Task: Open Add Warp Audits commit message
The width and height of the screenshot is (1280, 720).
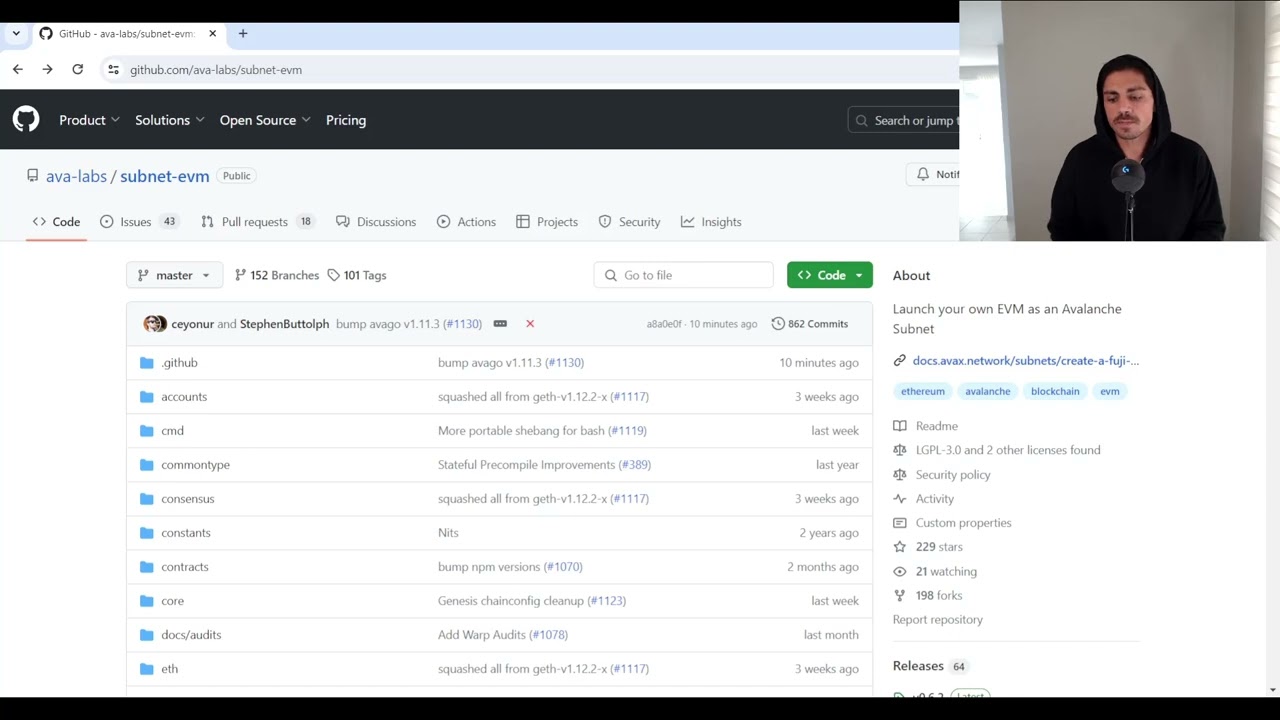Action: pyautogui.click(x=481, y=635)
